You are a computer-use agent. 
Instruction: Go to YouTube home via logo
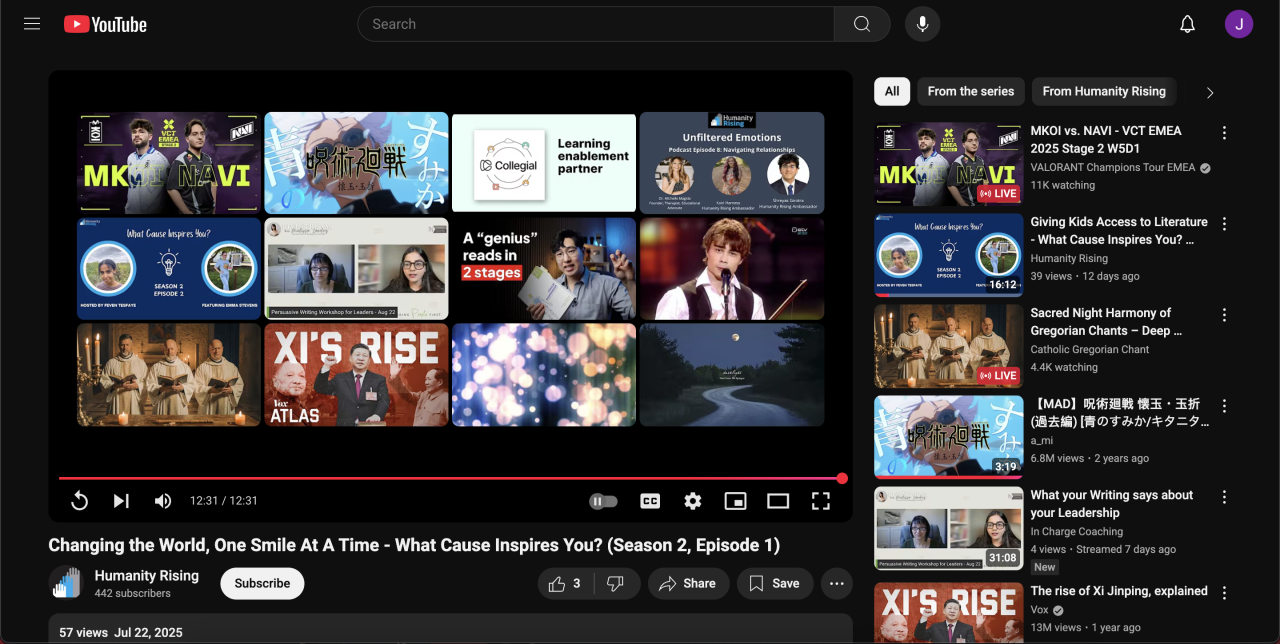105,24
